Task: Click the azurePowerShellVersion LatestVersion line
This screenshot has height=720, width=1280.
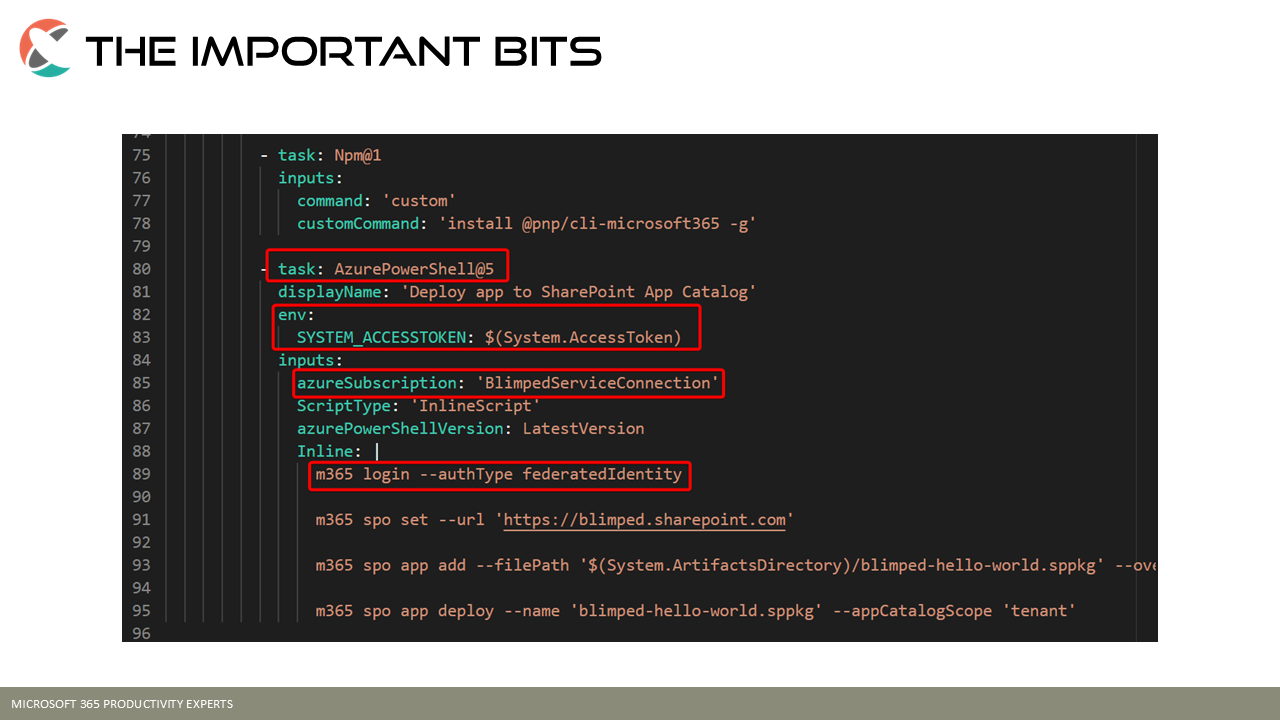Action: pyautogui.click(x=470, y=429)
